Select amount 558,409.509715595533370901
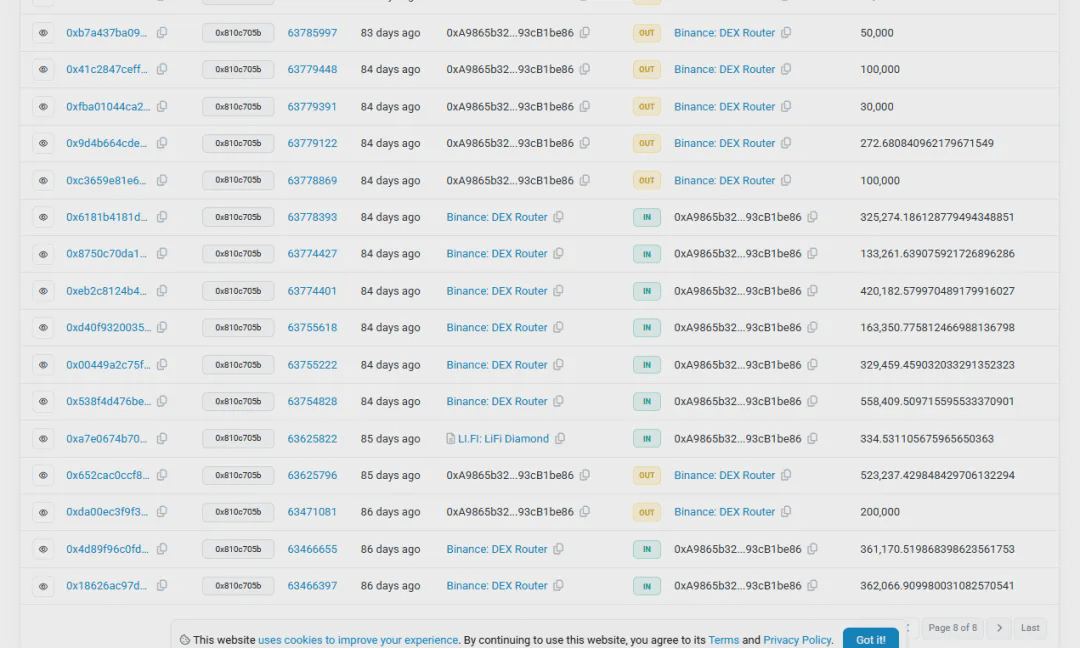1080x648 pixels. tap(937, 401)
